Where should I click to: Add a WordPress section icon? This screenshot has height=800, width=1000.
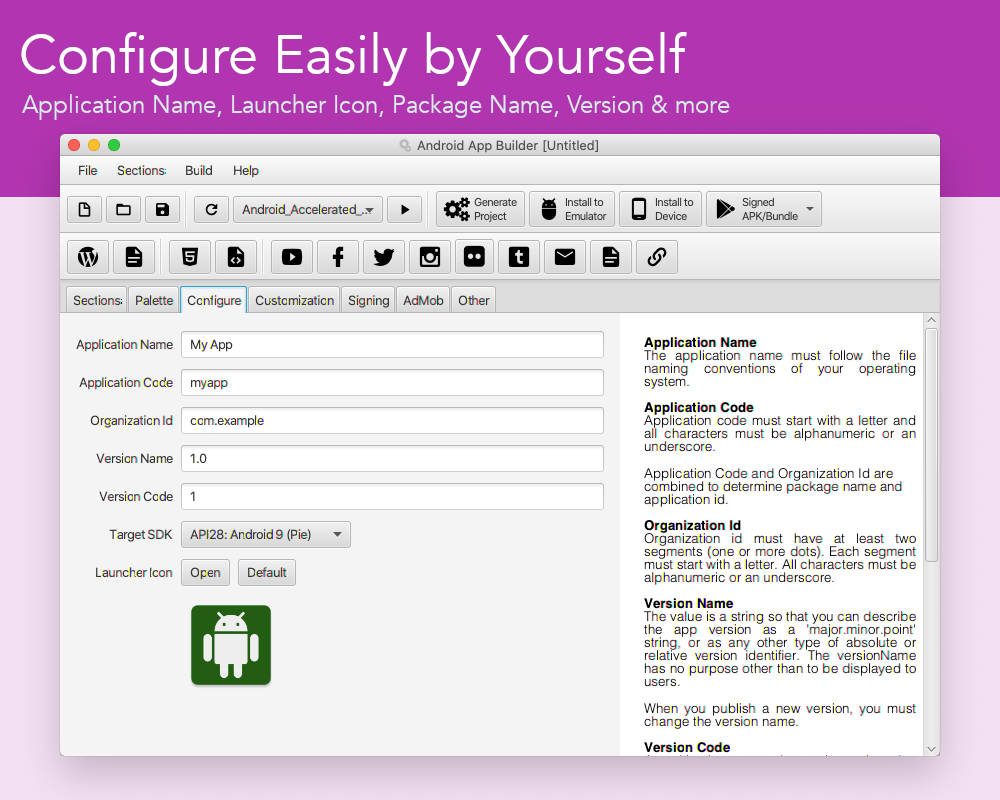point(88,257)
